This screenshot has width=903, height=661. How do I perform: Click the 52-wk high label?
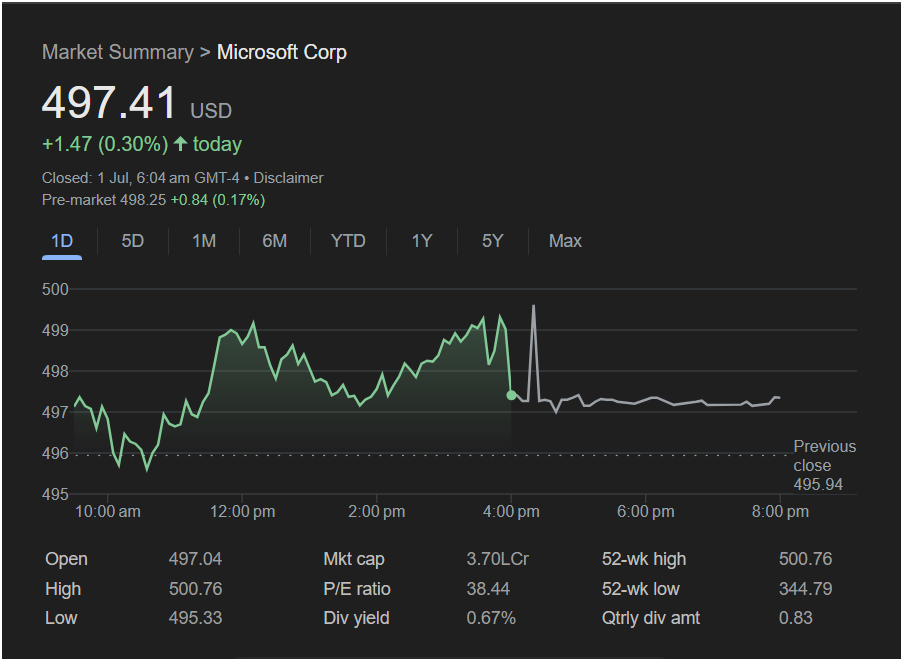click(644, 559)
